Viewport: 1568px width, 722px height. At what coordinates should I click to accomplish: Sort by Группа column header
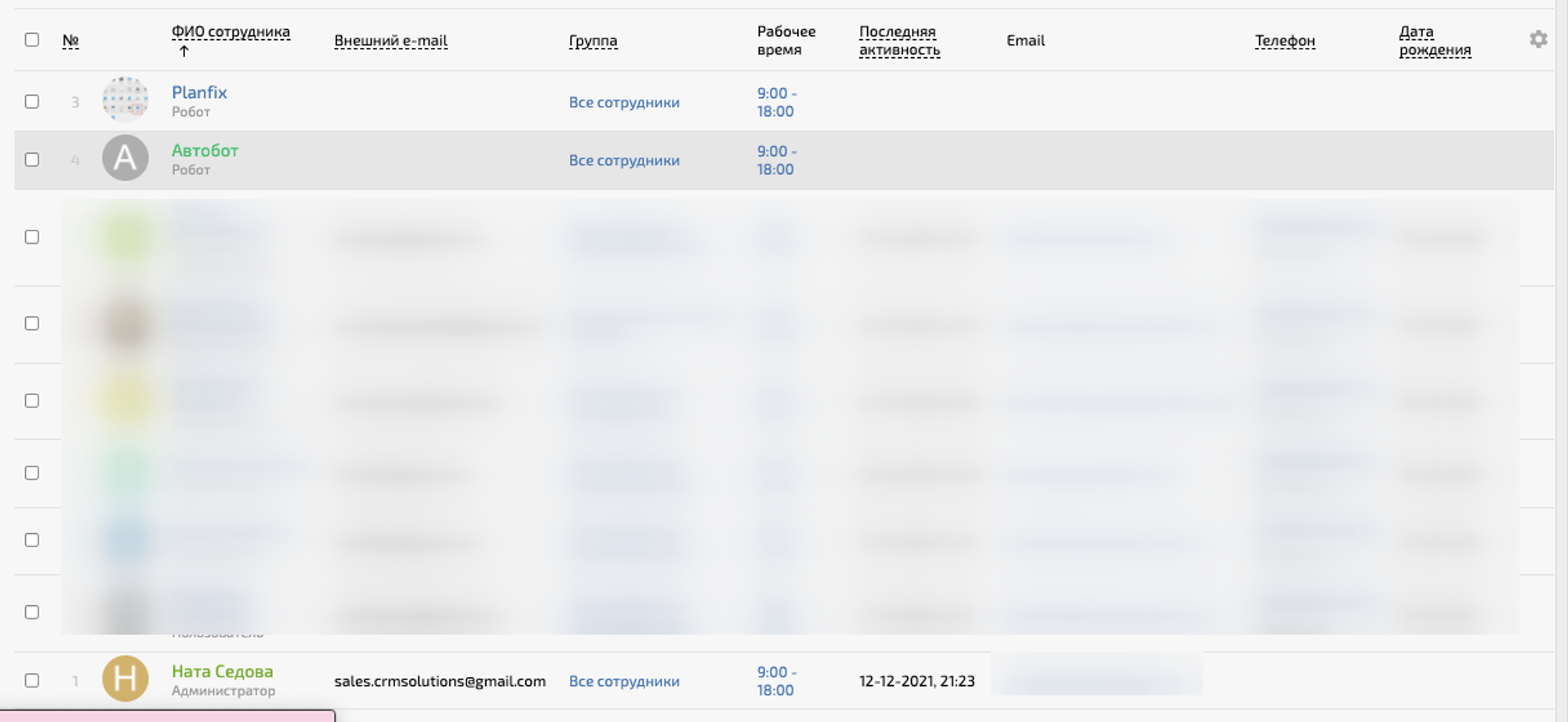[593, 41]
